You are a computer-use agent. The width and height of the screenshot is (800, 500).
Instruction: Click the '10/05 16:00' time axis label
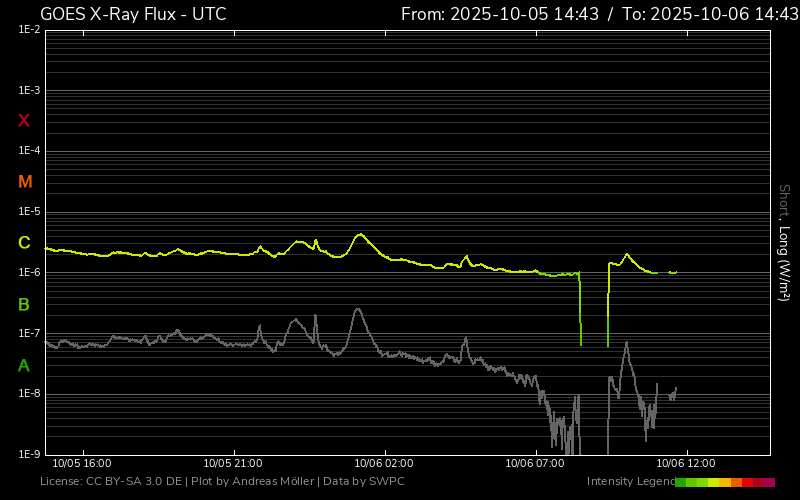82,464
